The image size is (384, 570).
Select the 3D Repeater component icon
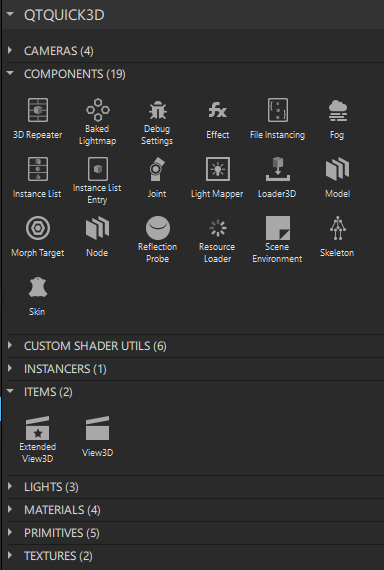[x=38, y=110]
